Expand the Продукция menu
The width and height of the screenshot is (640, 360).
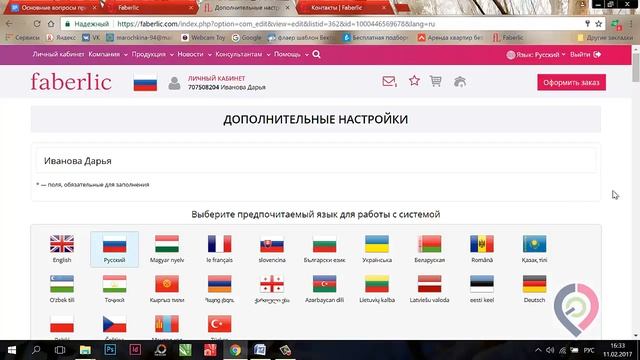pos(153,54)
